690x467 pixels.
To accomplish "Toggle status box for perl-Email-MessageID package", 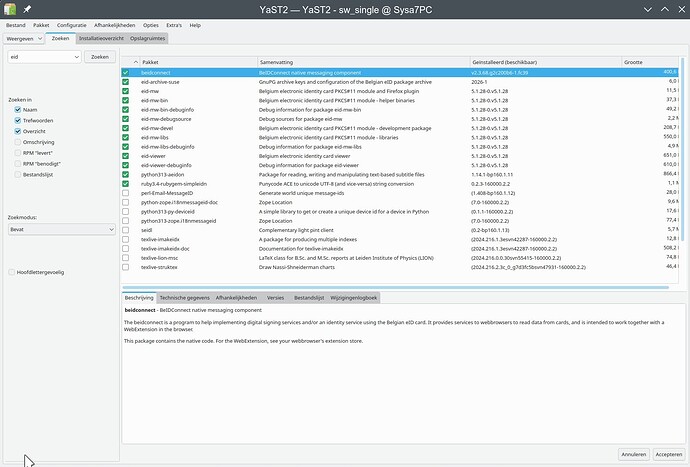I will pos(125,193).
